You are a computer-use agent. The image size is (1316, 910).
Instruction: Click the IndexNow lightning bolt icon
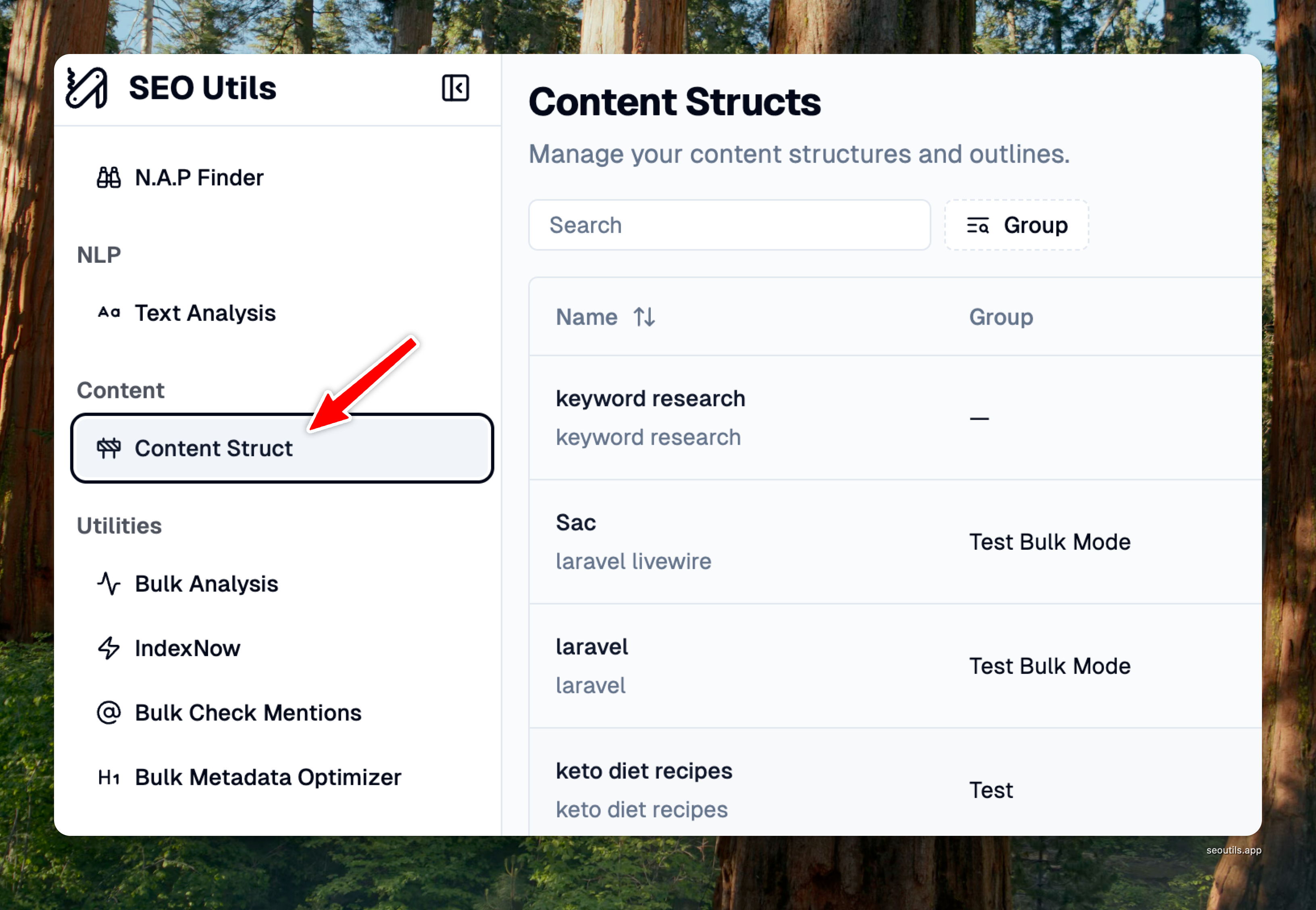tap(108, 648)
